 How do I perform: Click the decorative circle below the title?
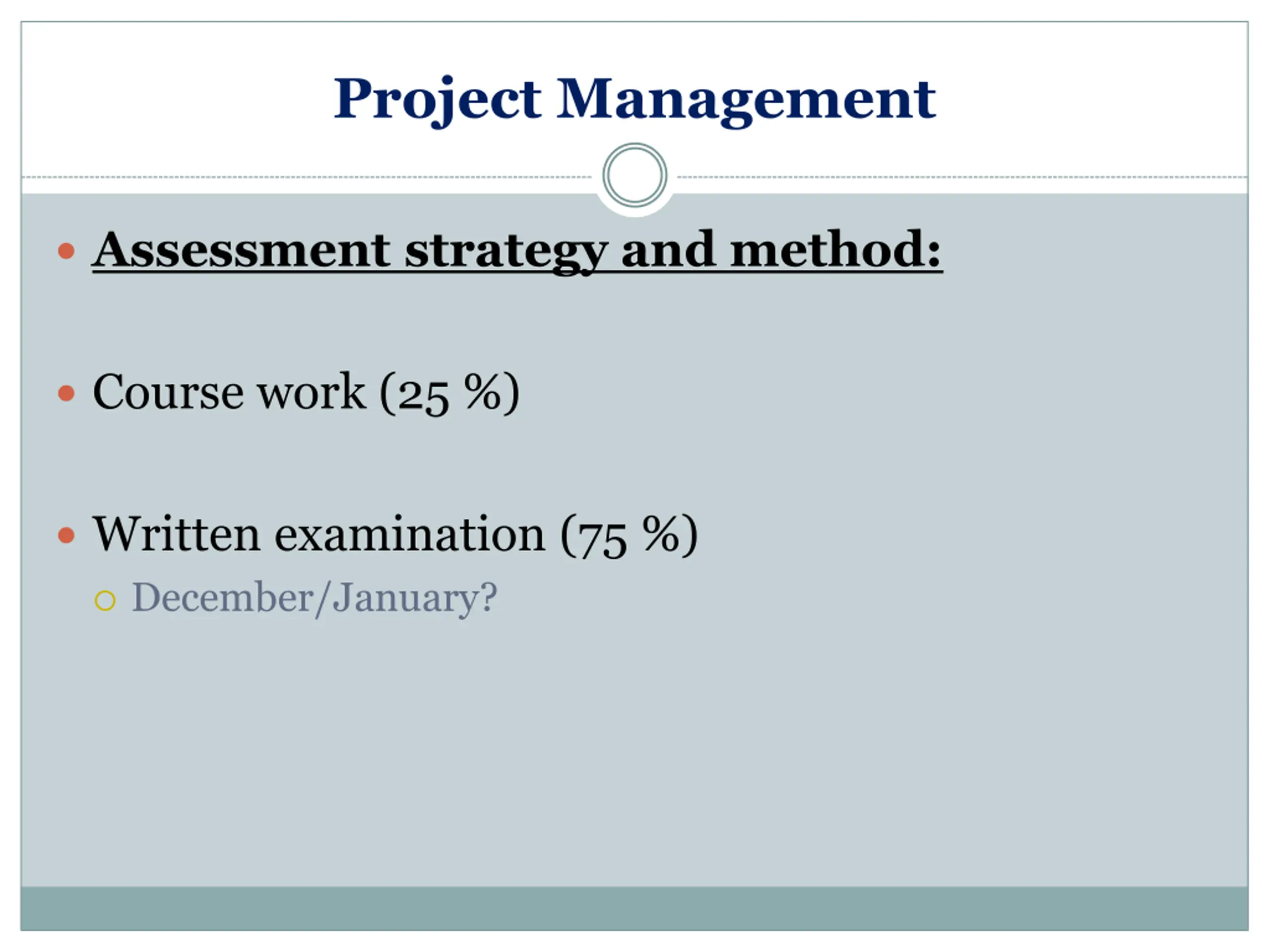(635, 175)
